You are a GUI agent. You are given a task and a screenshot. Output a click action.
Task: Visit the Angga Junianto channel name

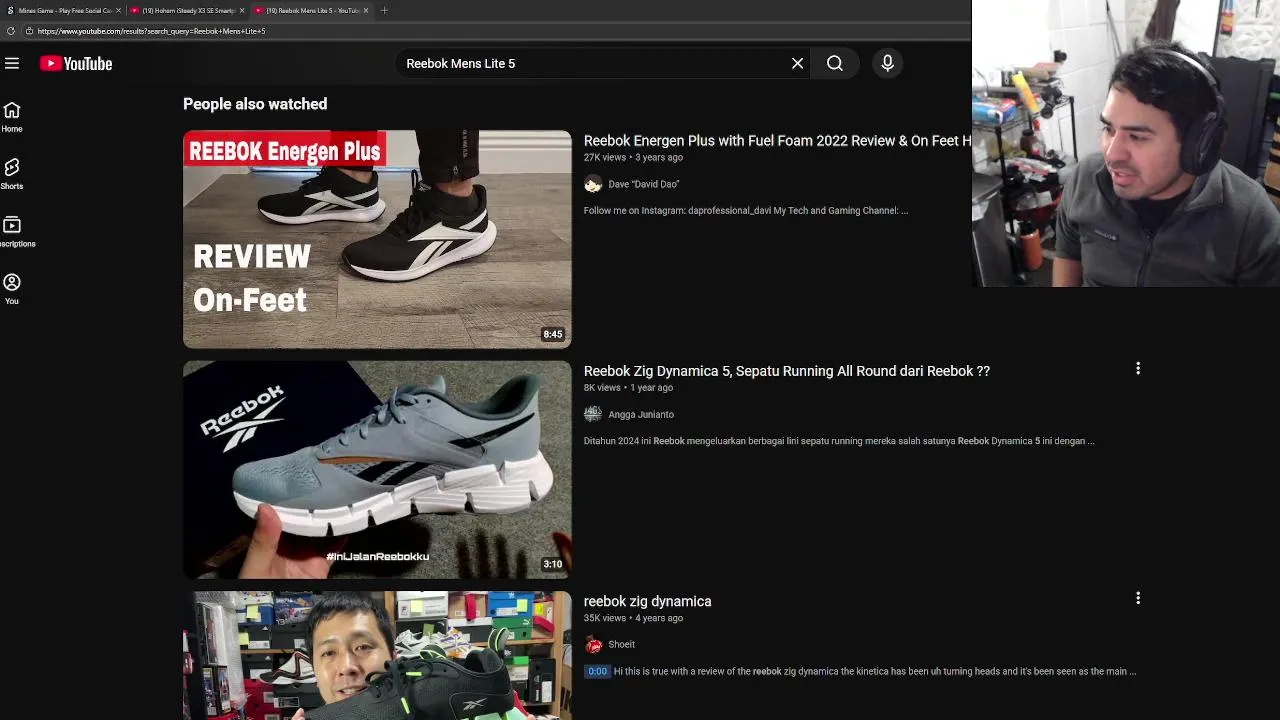tap(641, 414)
